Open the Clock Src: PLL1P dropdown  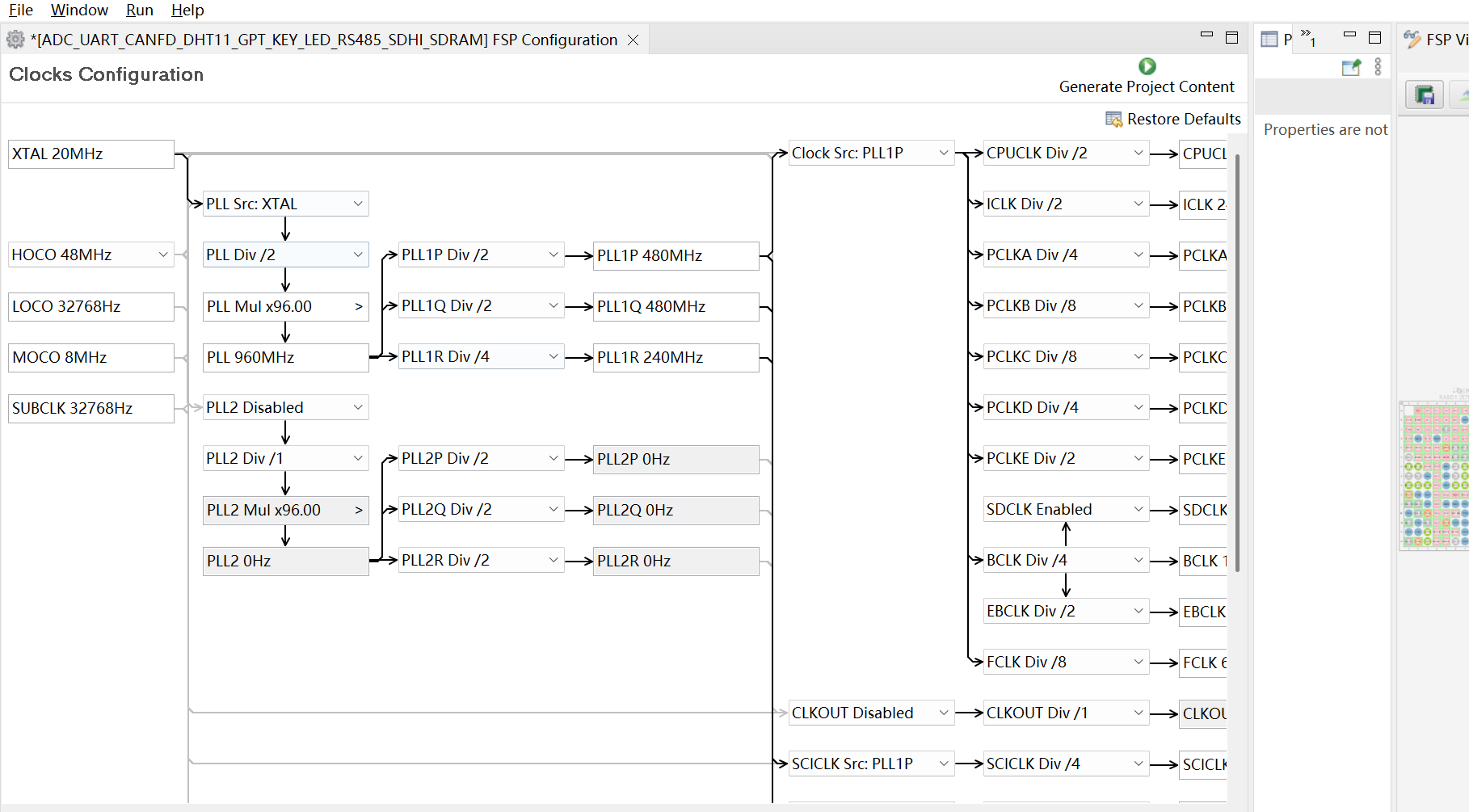coord(871,153)
